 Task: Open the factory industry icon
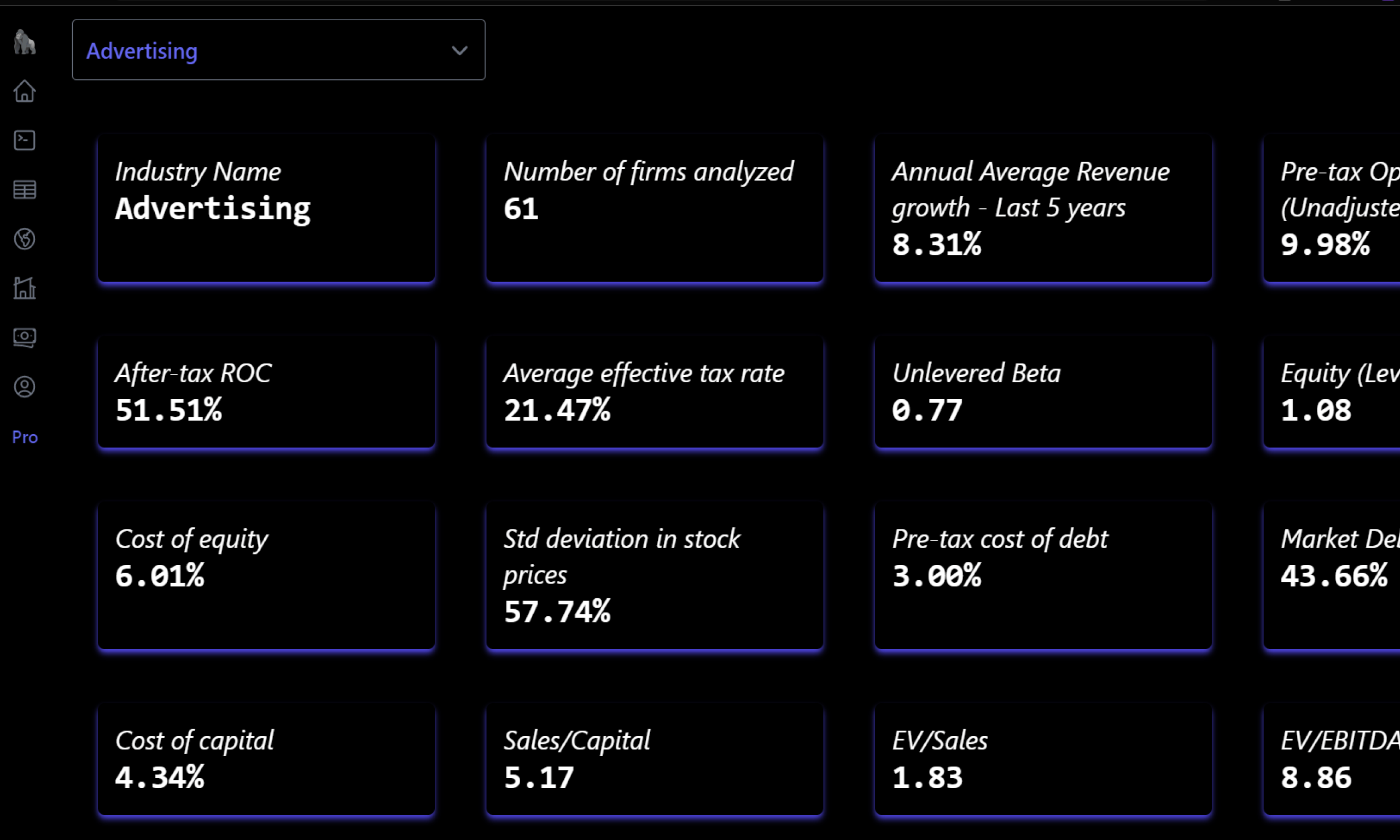coord(24,288)
